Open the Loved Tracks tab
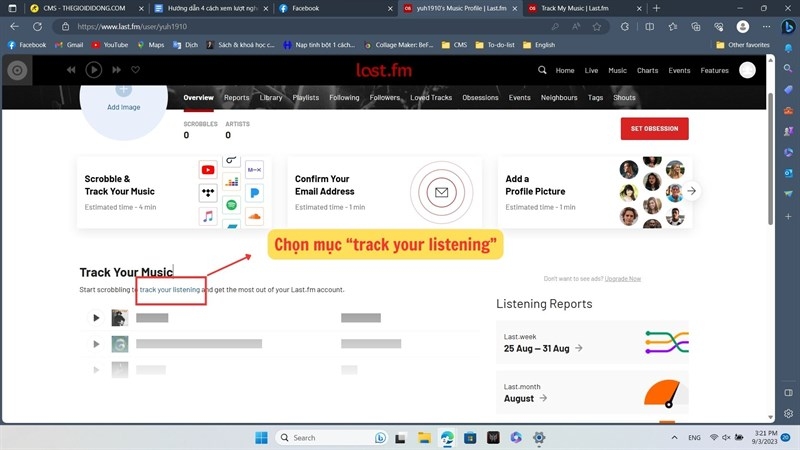 coord(432,98)
